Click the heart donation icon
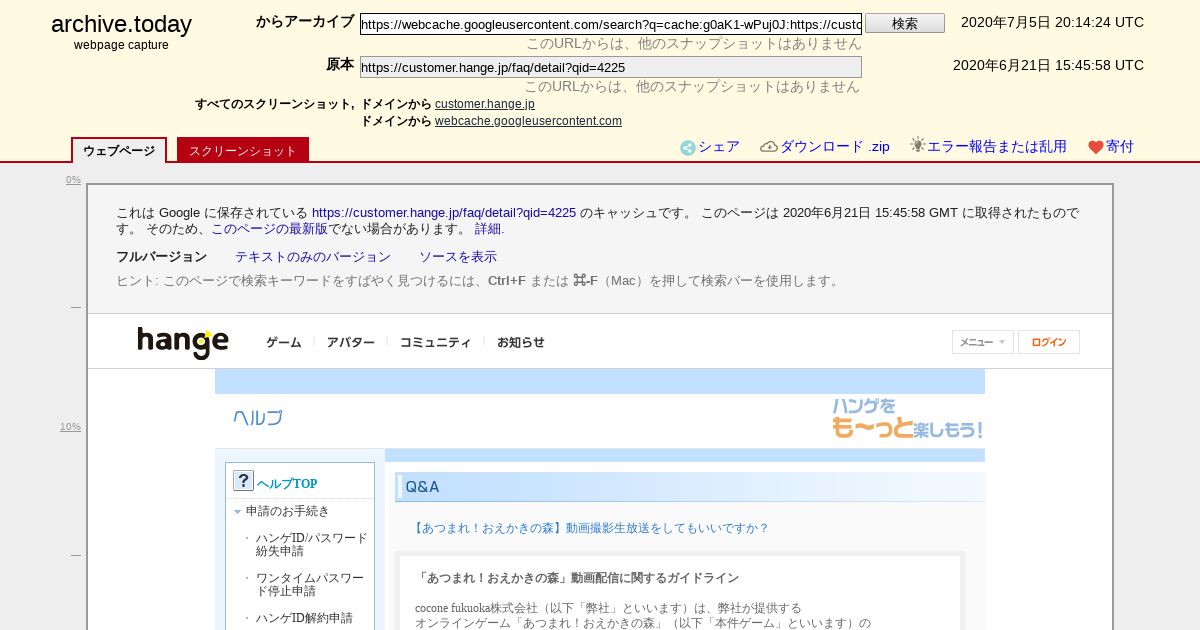This screenshot has width=1200, height=630. (1096, 147)
